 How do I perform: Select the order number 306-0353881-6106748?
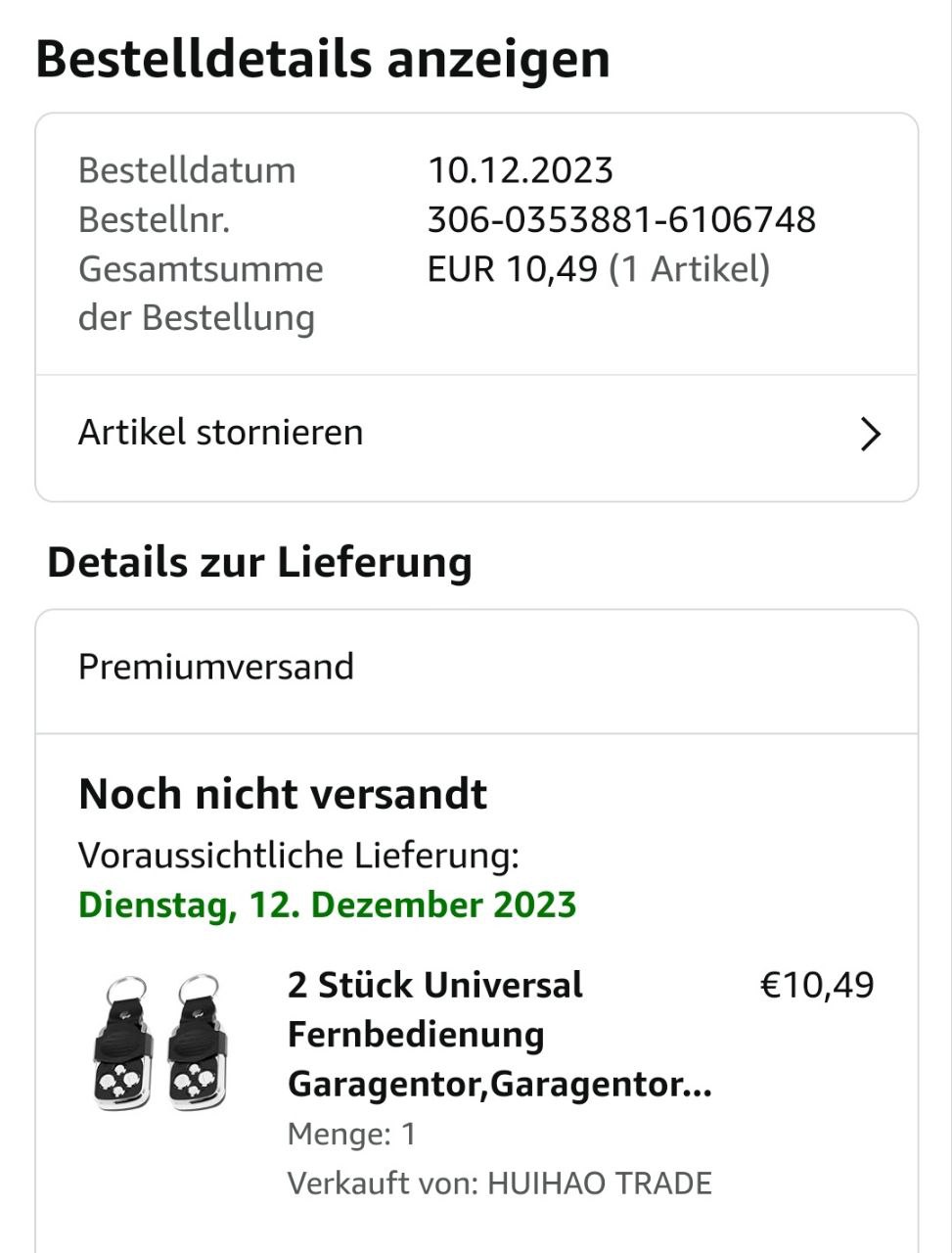tap(621, 219)
